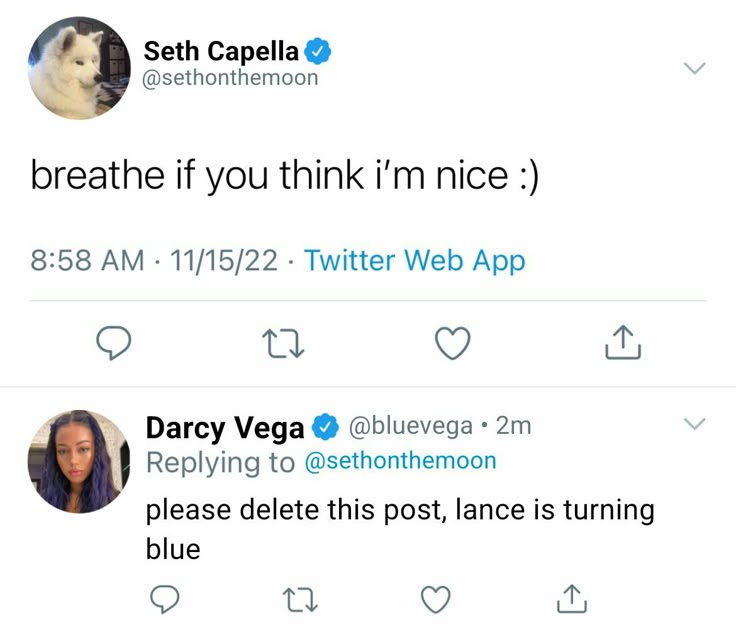Open Seth Capella's profile via display name
The image size is (736, 630).
tap(221, 50)
